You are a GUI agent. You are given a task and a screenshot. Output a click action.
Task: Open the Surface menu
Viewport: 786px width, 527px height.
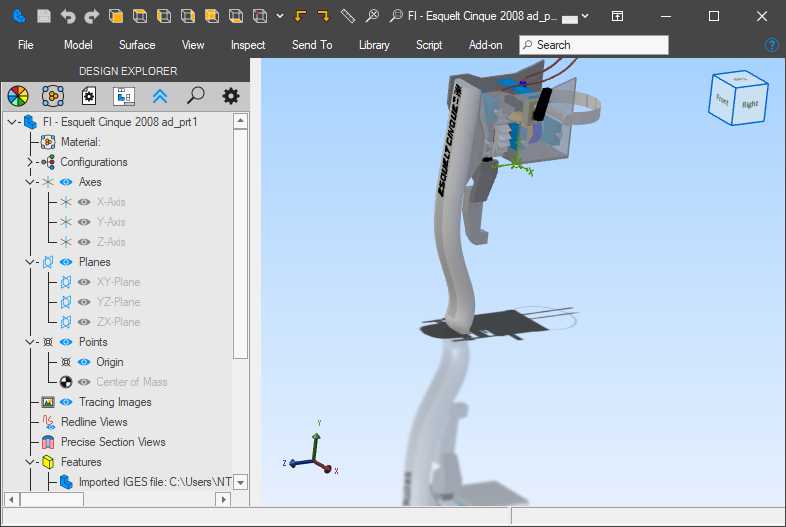[137, 45]
